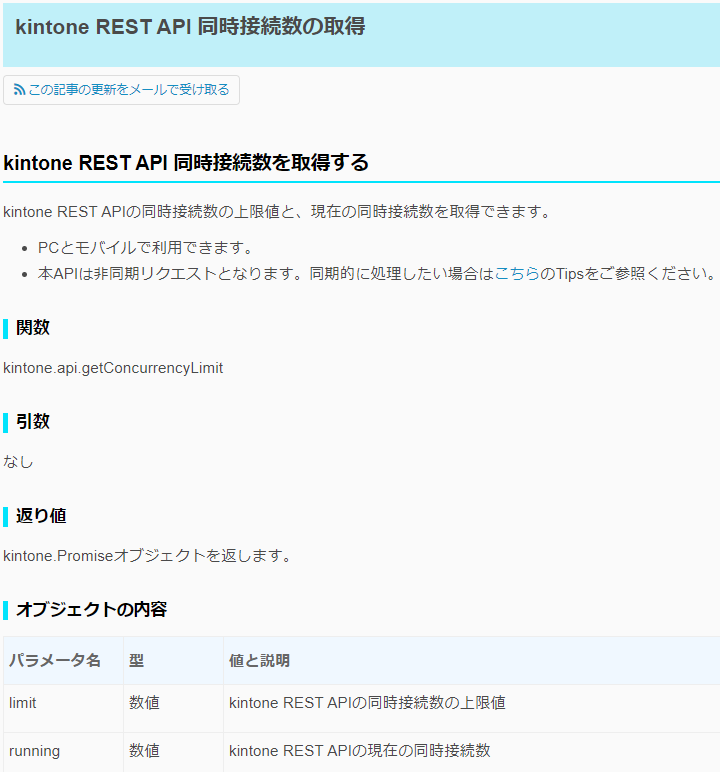Select the running parameter cell
The height and width of the screenshot is (772, 720).
[x=64, y=752]
